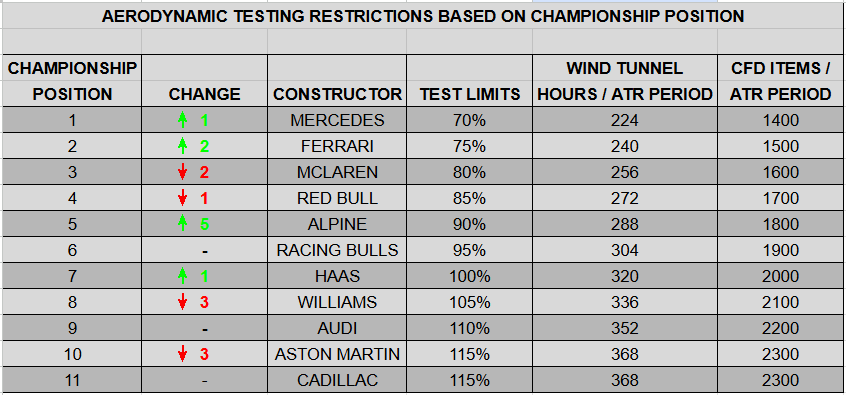Click the red down arrow beside Red Bull

pyautogui.click(x=182, y=198)
